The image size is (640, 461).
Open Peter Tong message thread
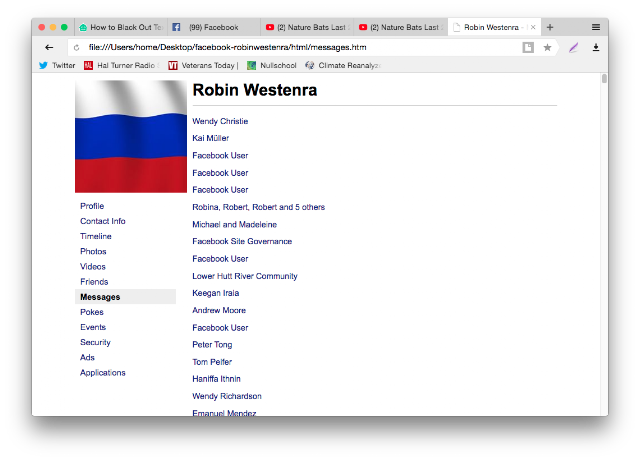212,345
